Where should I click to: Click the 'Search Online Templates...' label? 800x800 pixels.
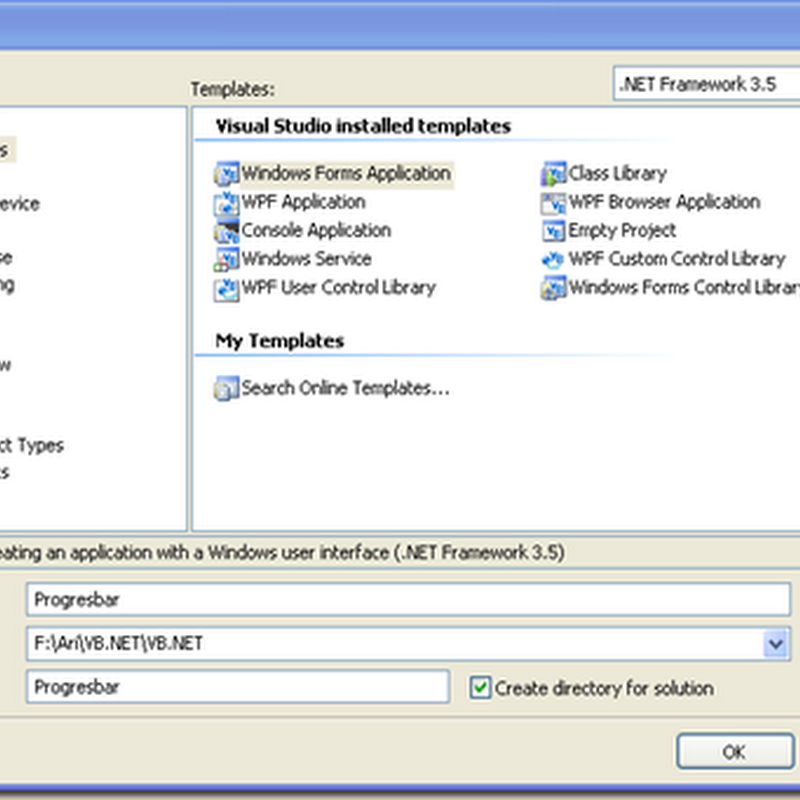tap(345, 389)
